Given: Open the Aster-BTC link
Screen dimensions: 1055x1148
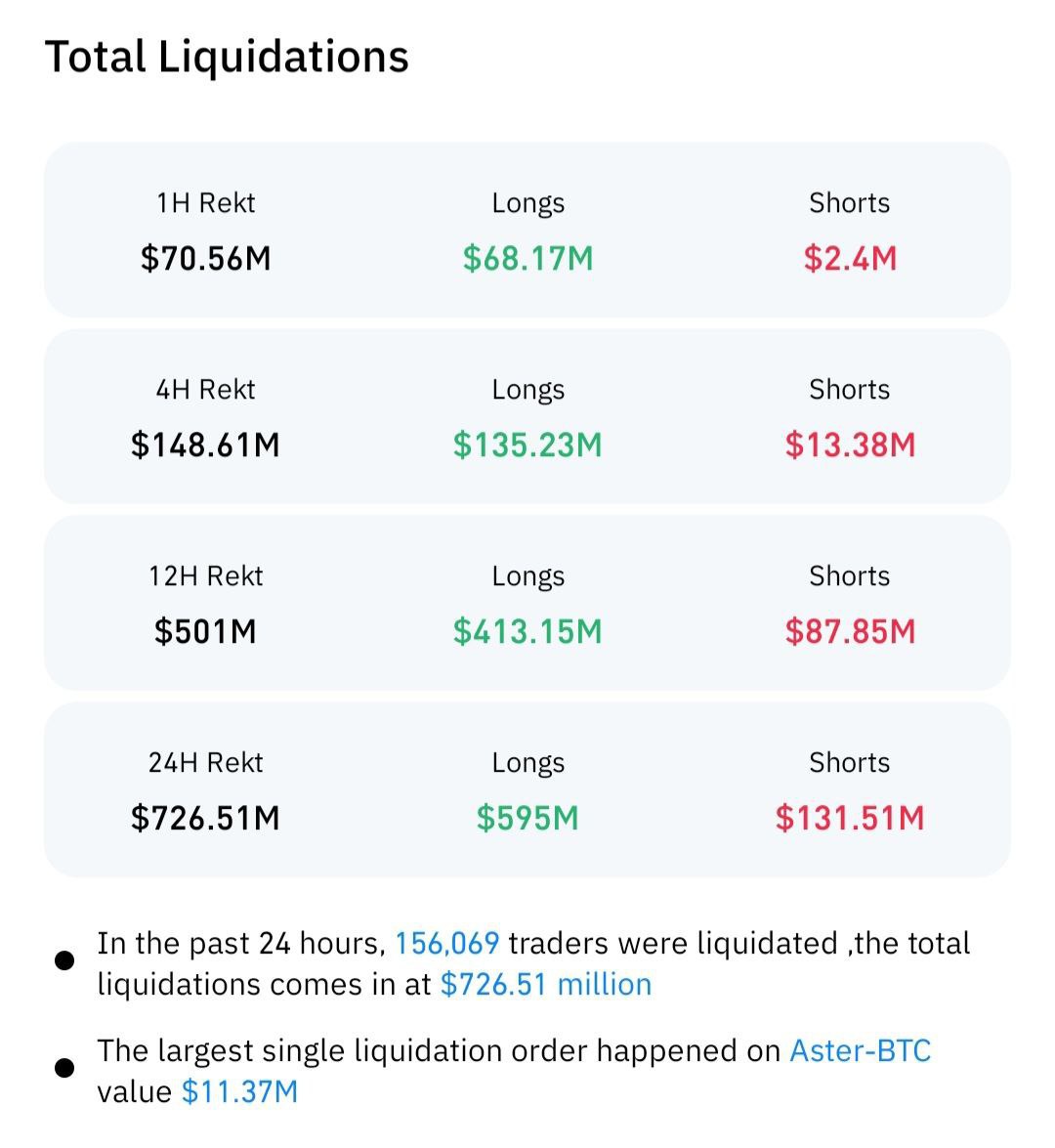Looking at the screenshot, I should click(x=860, y=1051).
